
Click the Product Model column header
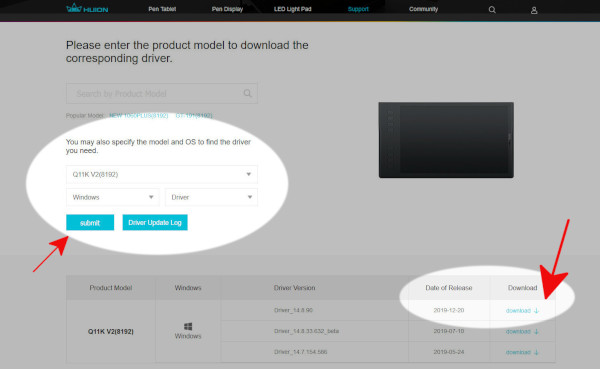(111, 287)
